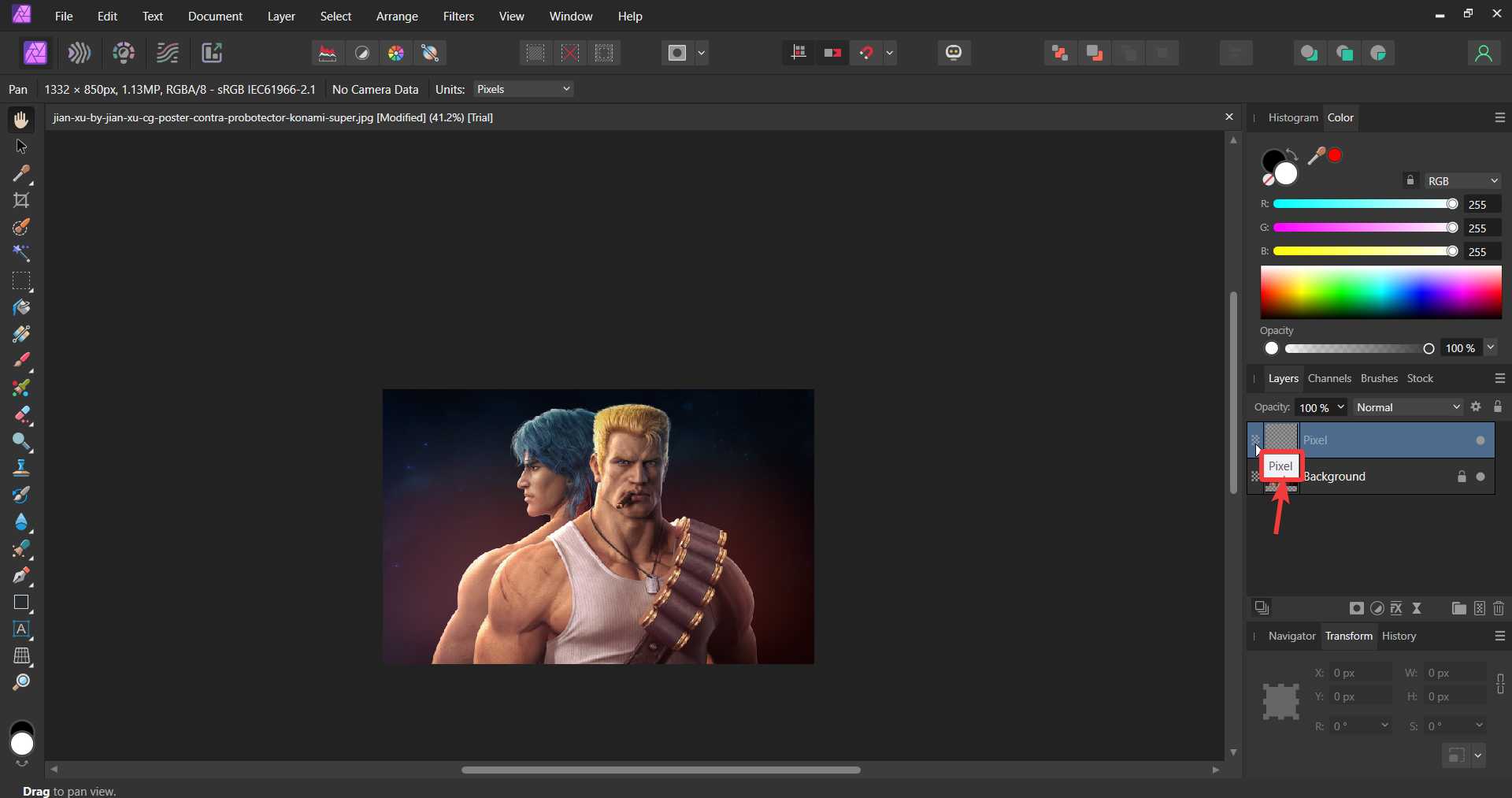Switch to Develop Persona
This screenshot has width=1512, height=798.
[x=124, y=53]
